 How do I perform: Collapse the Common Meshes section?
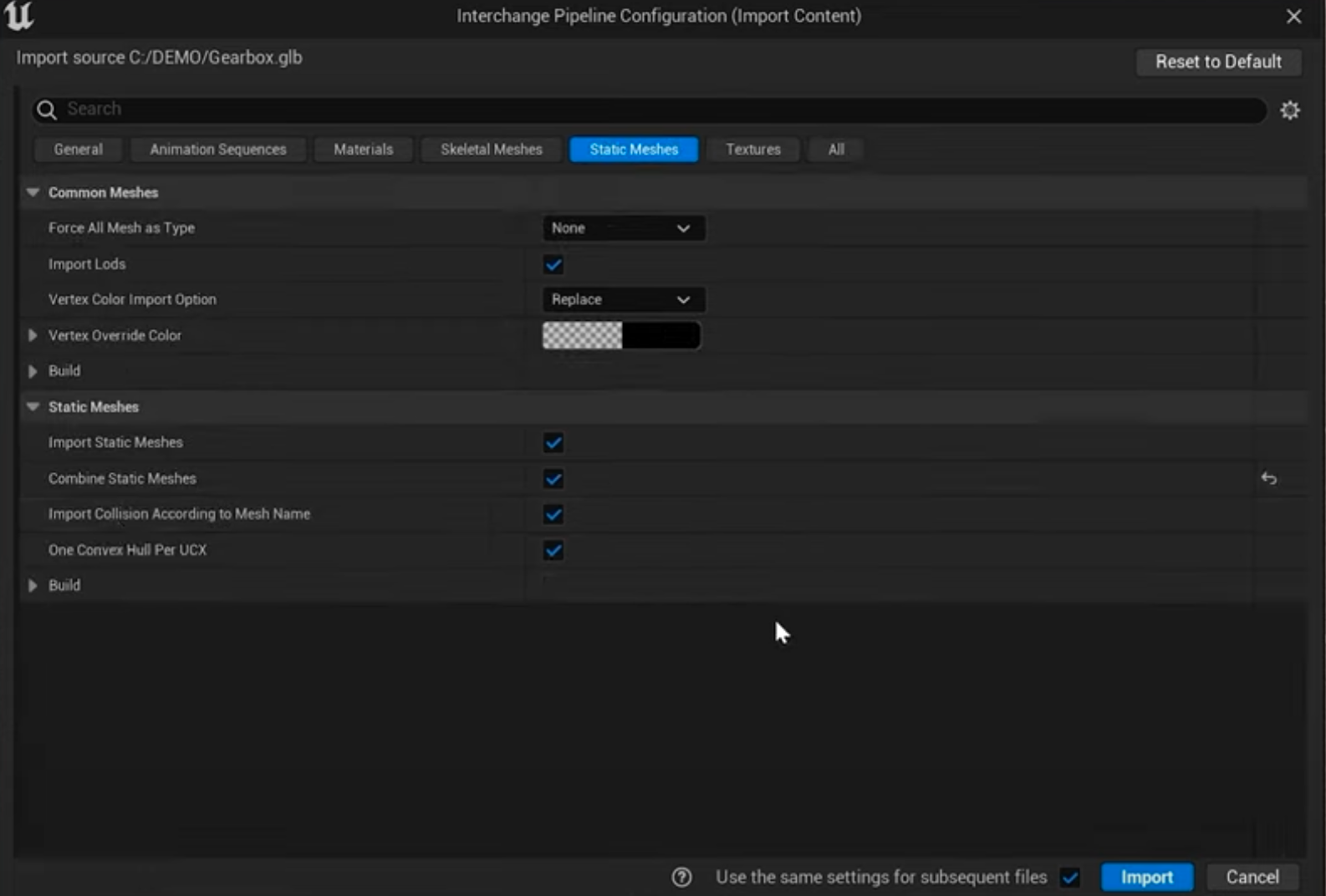pyautogui.click(x=33, y=192)
